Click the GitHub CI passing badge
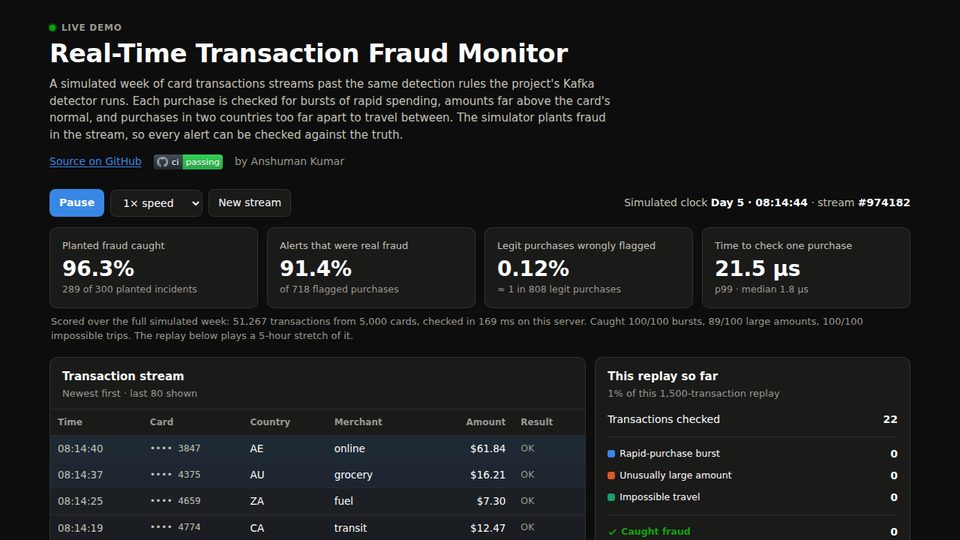The image size is (960, 540). tap(188, 162)
